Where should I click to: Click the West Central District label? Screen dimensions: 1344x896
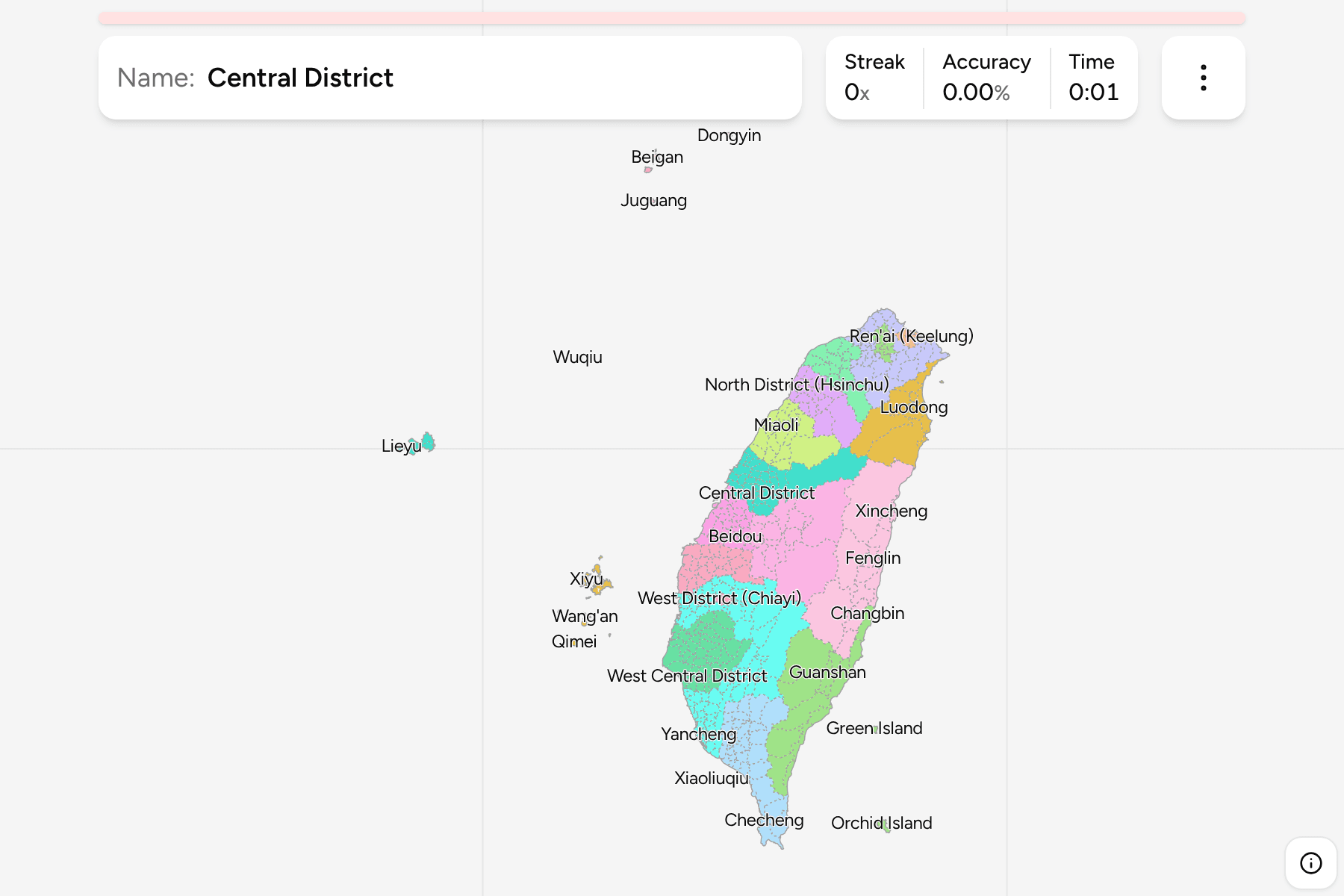[687, 676]
